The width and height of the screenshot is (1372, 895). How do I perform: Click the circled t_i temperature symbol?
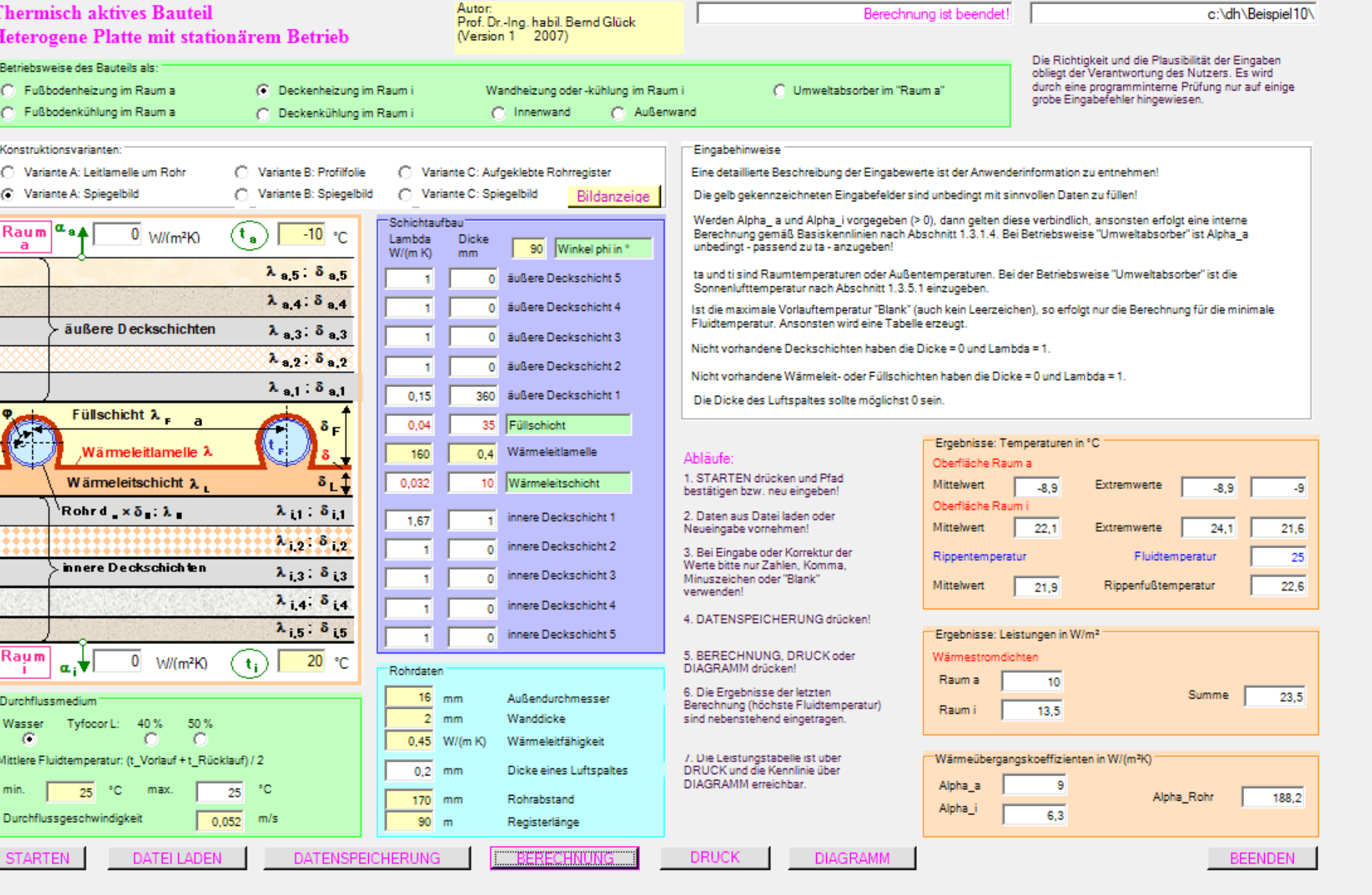249,663
